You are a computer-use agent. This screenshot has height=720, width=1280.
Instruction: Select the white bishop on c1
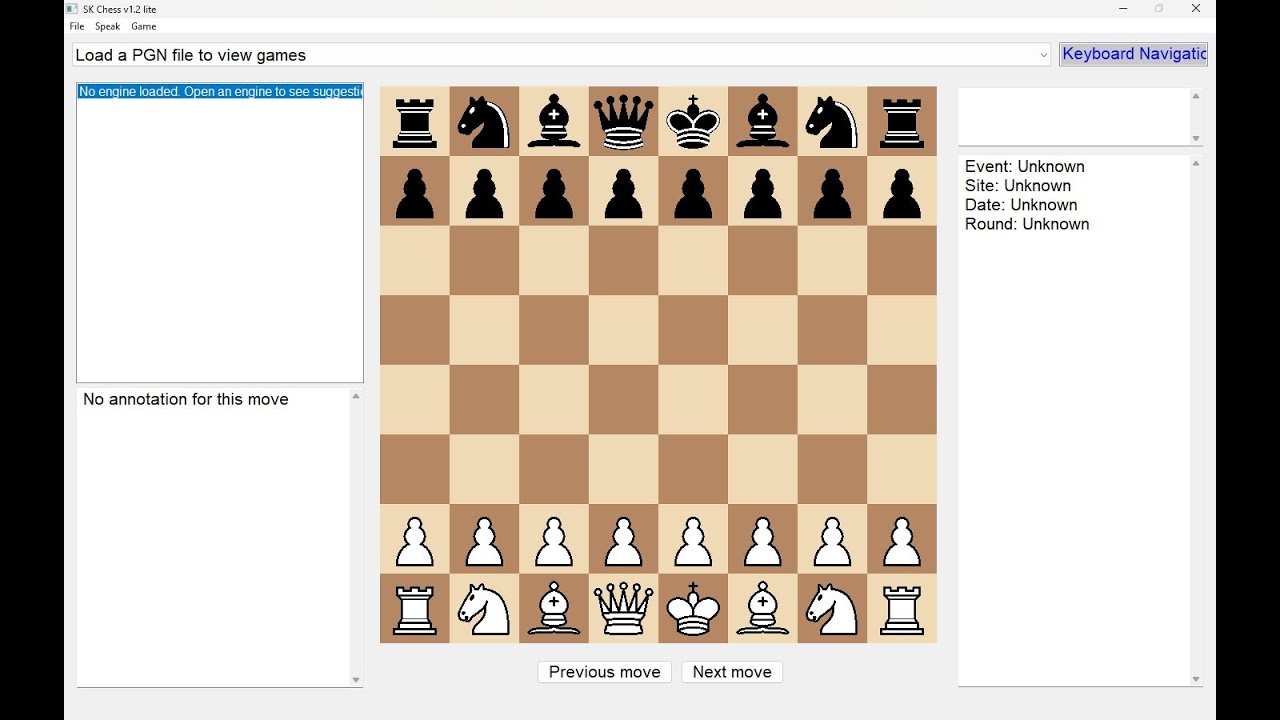click(554, 608)
